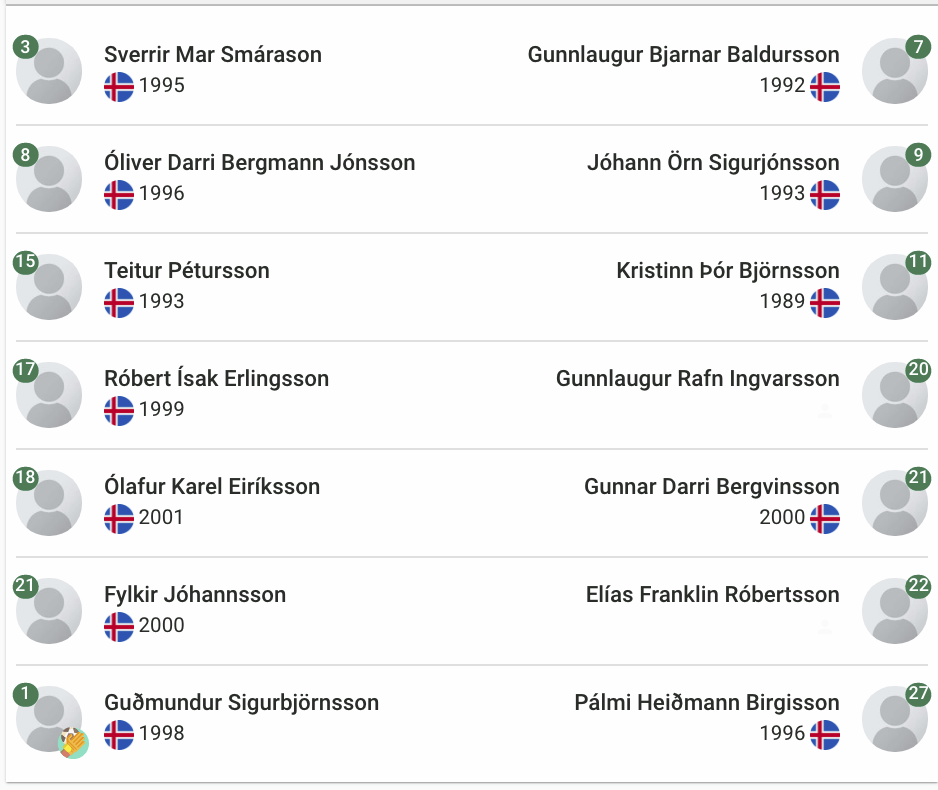This screenshot has height=790, width=938.
Task: Select player Kristinn Þór Björnsson
Action: (x=728, y=270)
